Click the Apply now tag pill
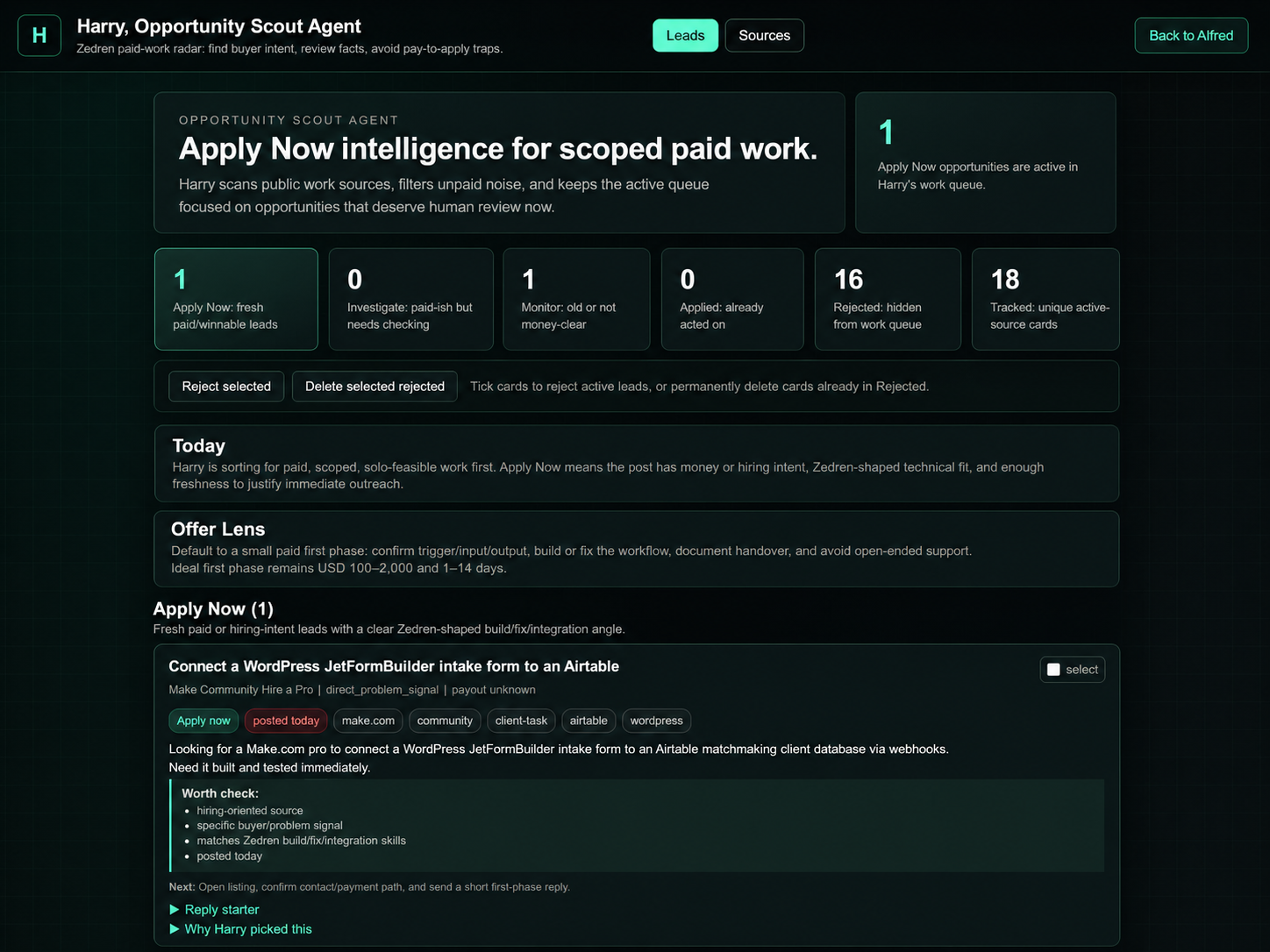The width and height of the screenshot is (1270, 952). [203, 721]
